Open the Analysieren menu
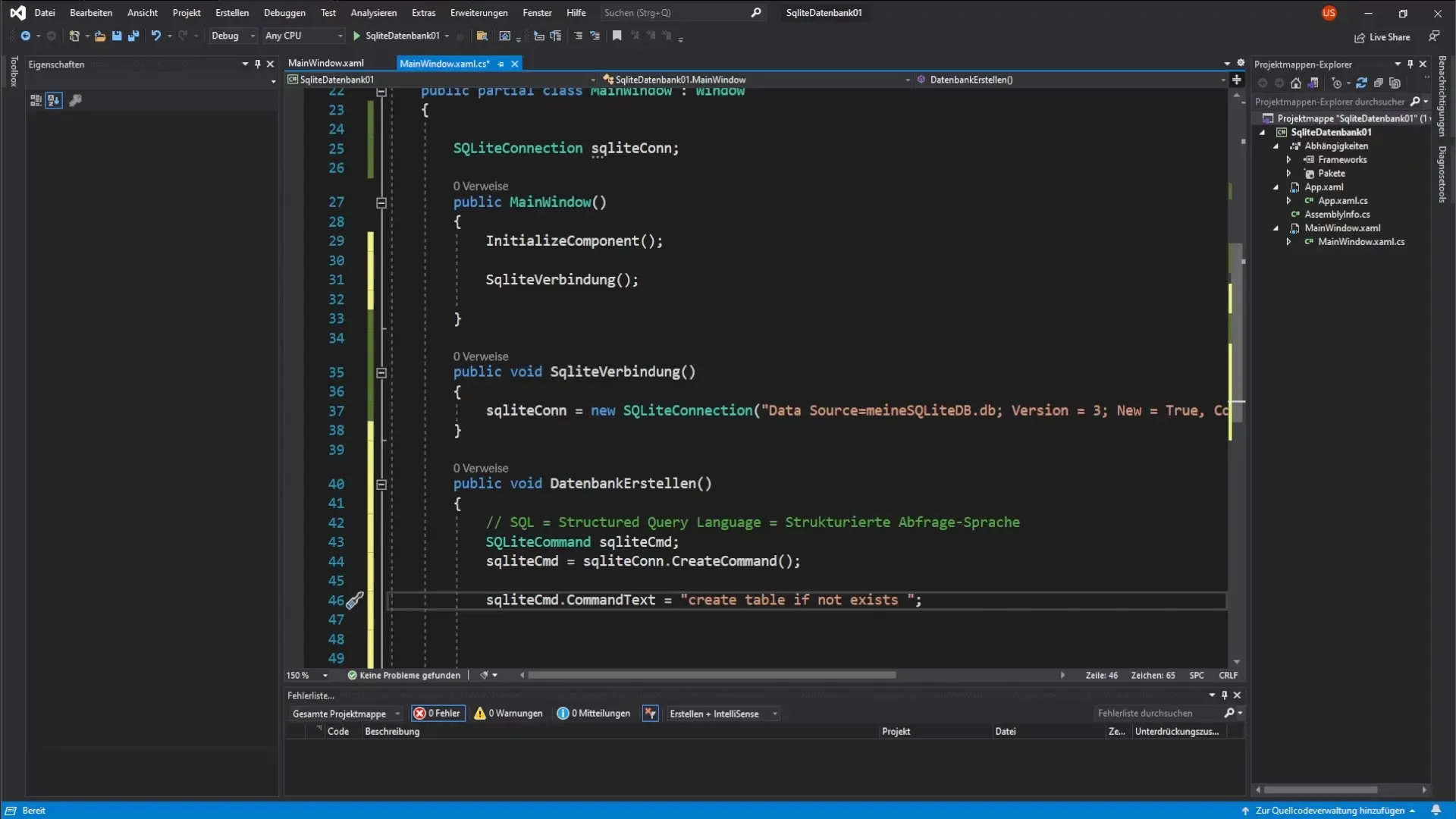This screenshot has width=1456, height=819. coord(373,13)
